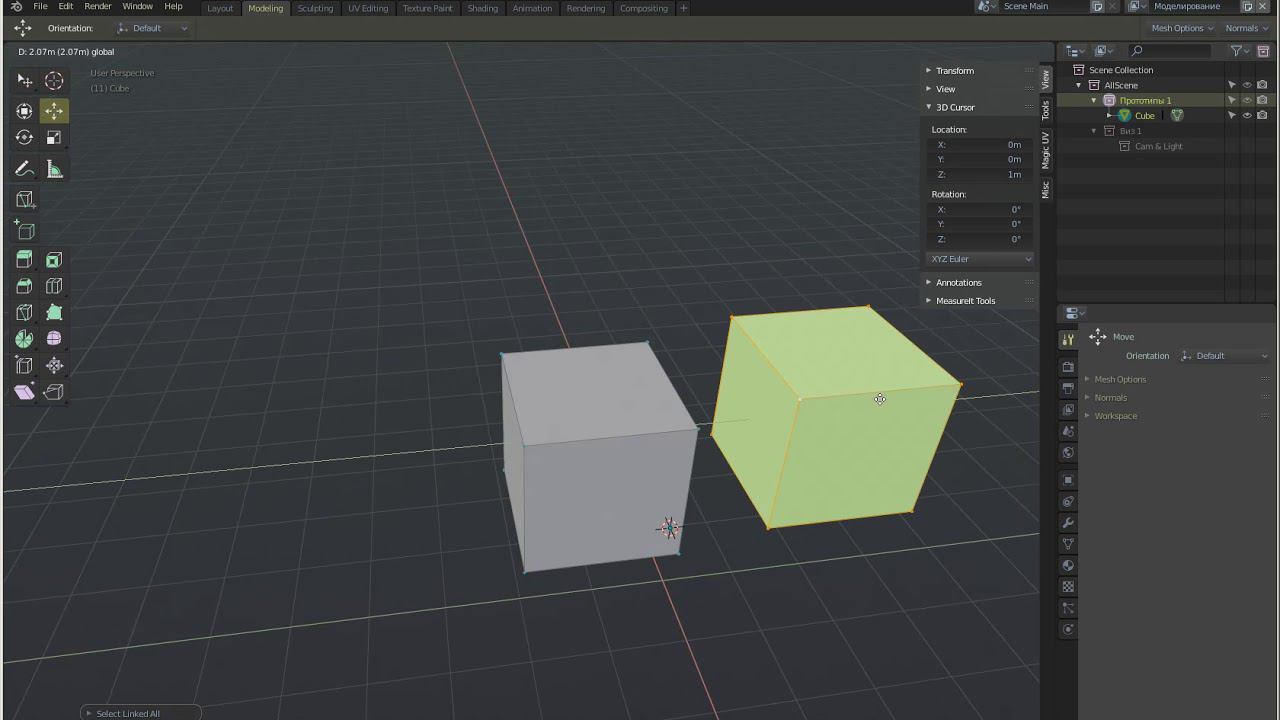Viewport: 1280px width, 720px height.
Task: Toggle selectability of Прототипы 1 collection
Action: 1232,100
